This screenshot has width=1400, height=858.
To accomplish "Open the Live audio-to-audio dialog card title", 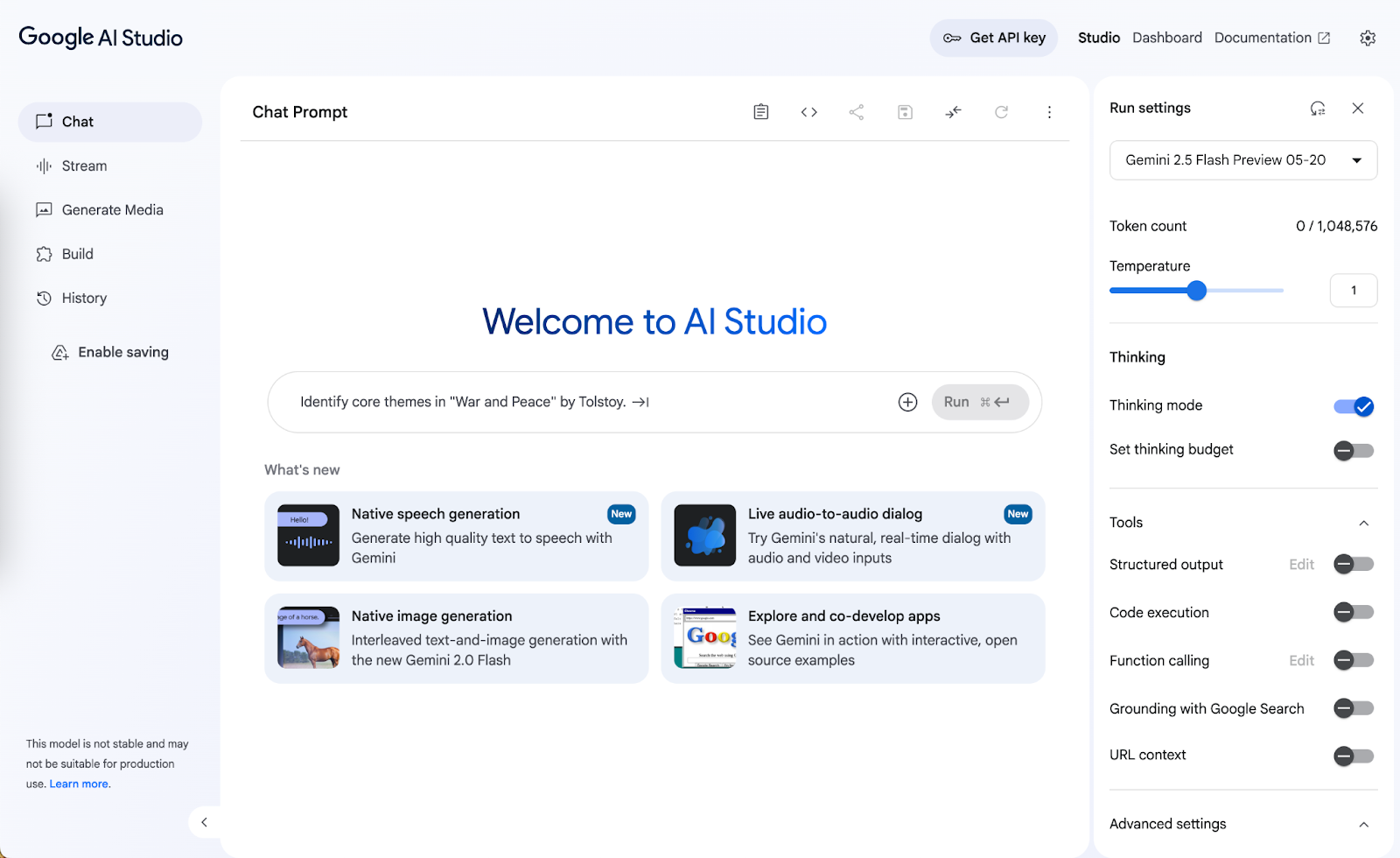I will pos(835,514).
